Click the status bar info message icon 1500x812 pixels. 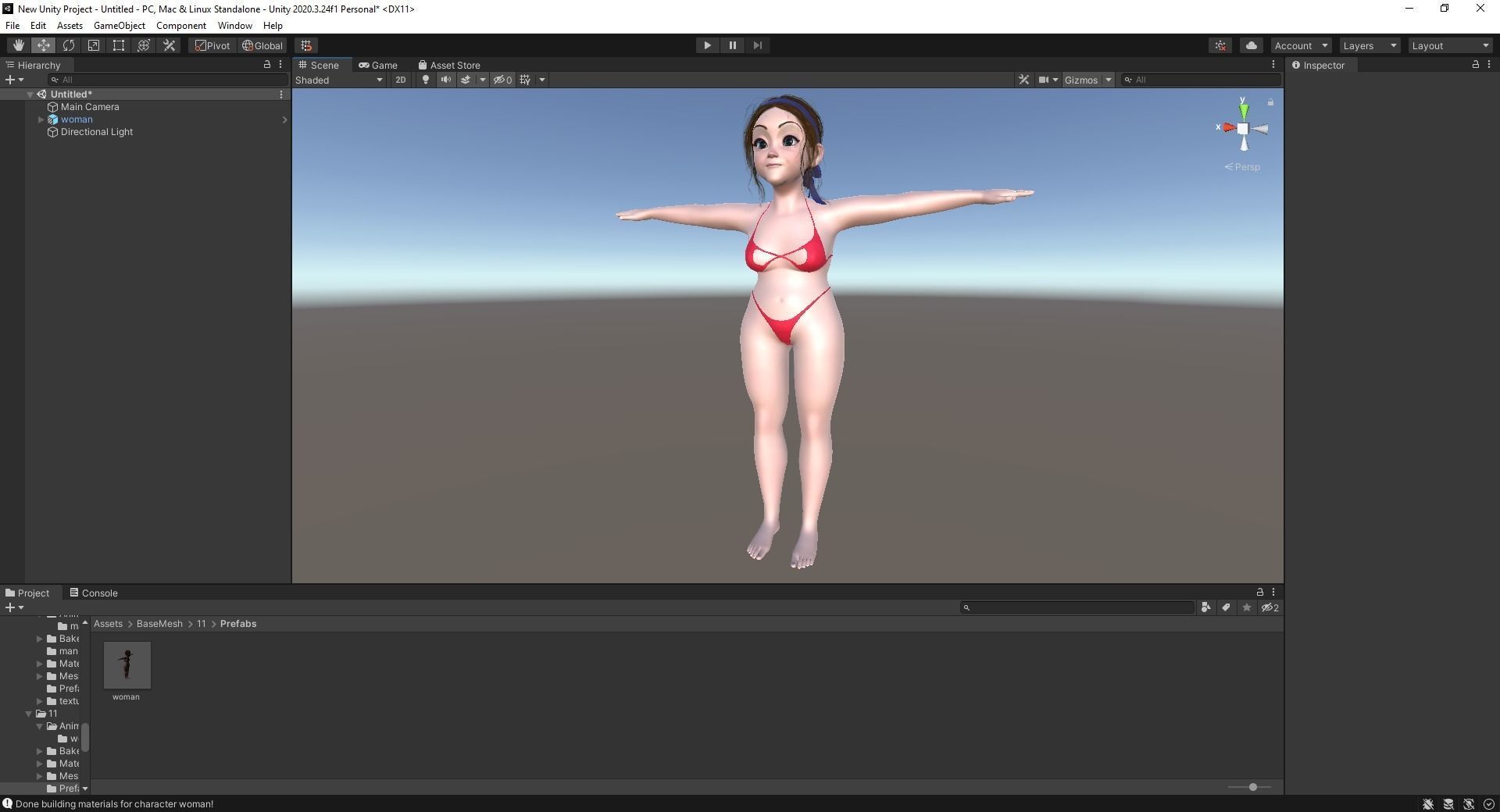[x=7, y=803]
